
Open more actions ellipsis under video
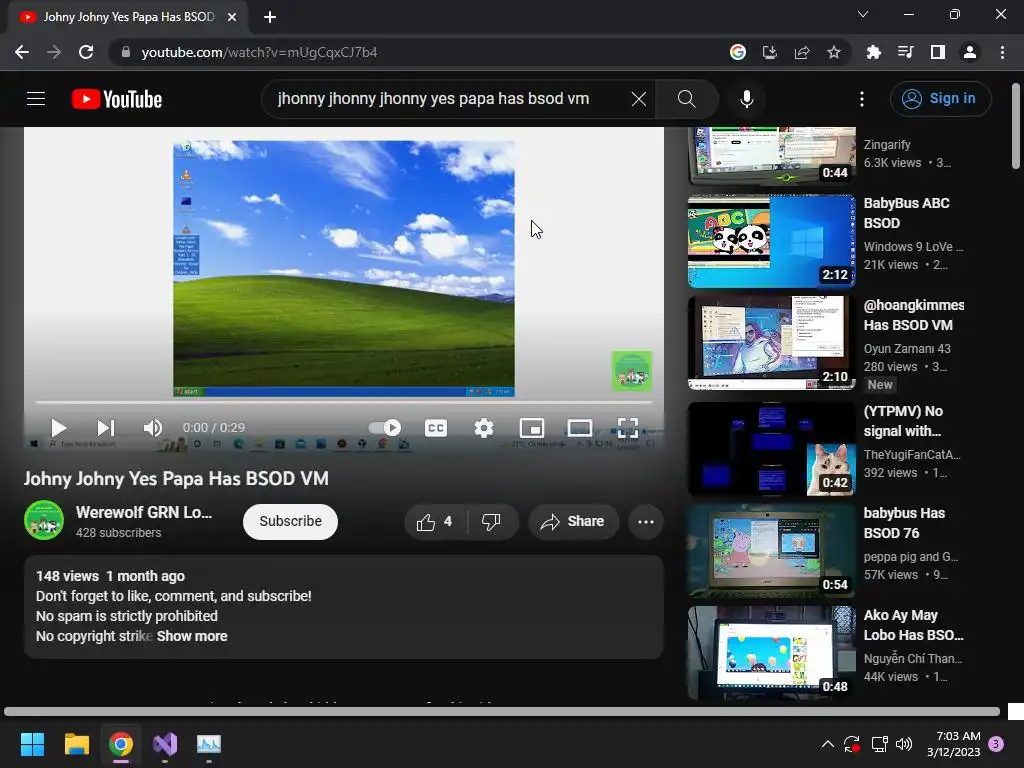645,521
